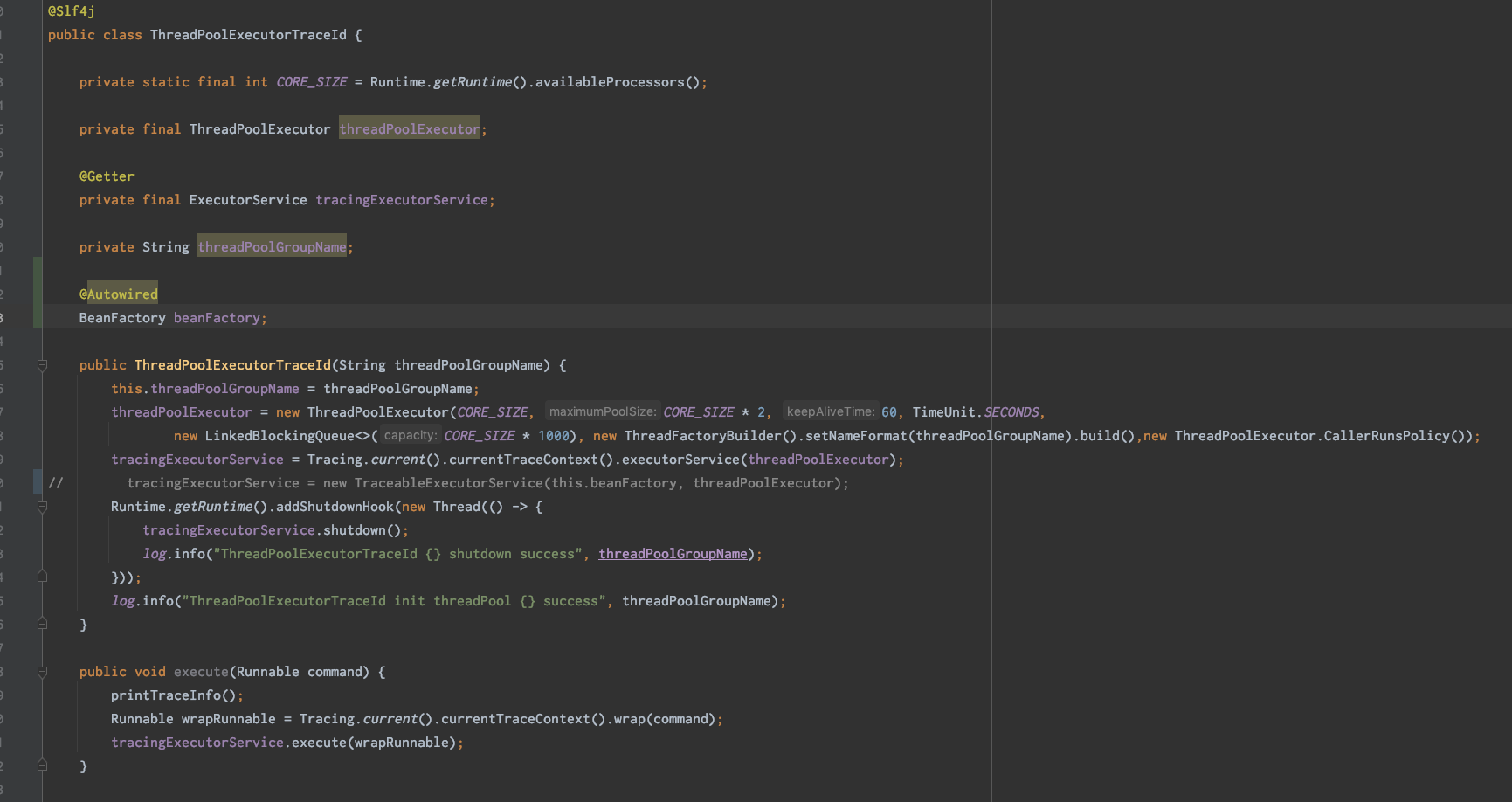The image size is (1512, 802).
Task: Click fold end marker closing the constructor
Action: click(x=42, y=624)
